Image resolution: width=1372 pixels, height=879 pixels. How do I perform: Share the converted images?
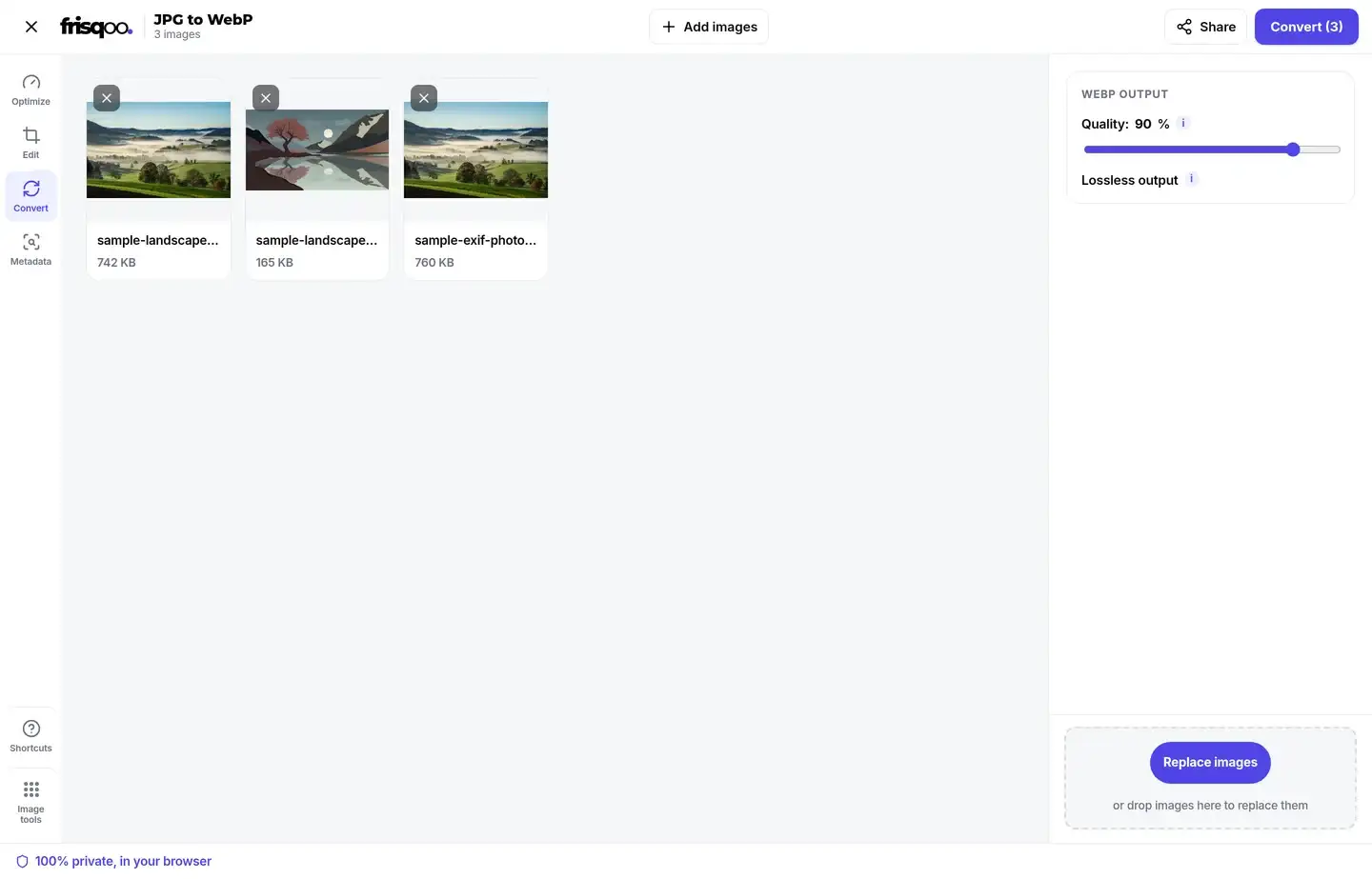pos(1205,27)
